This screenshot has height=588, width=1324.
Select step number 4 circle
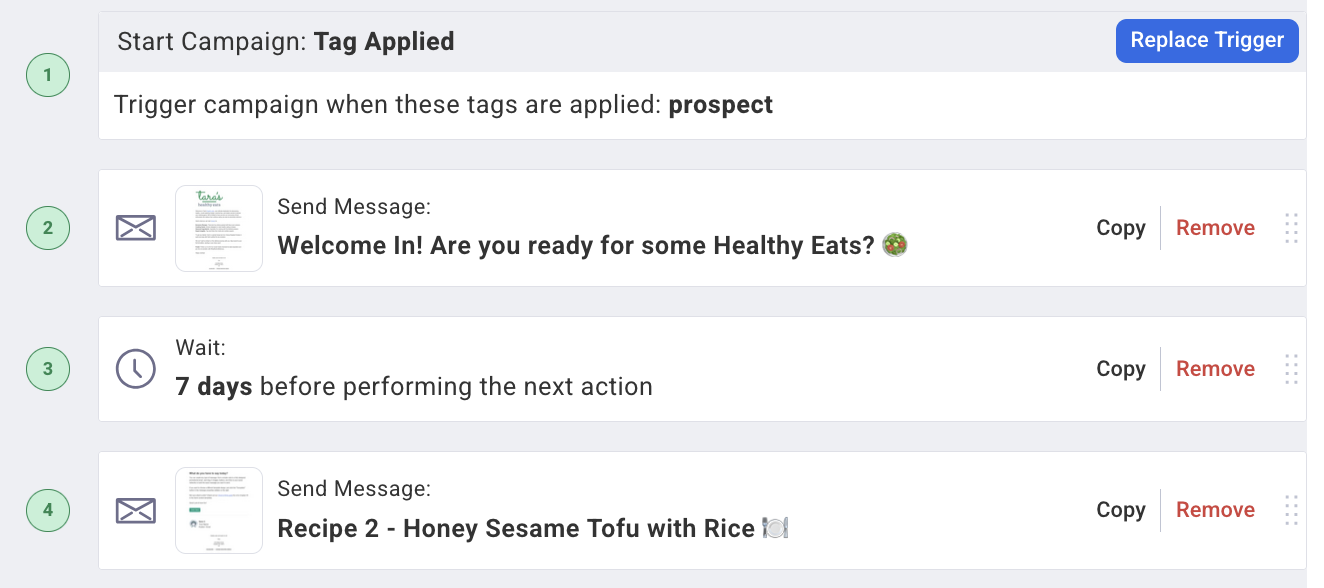click(48, 510)
